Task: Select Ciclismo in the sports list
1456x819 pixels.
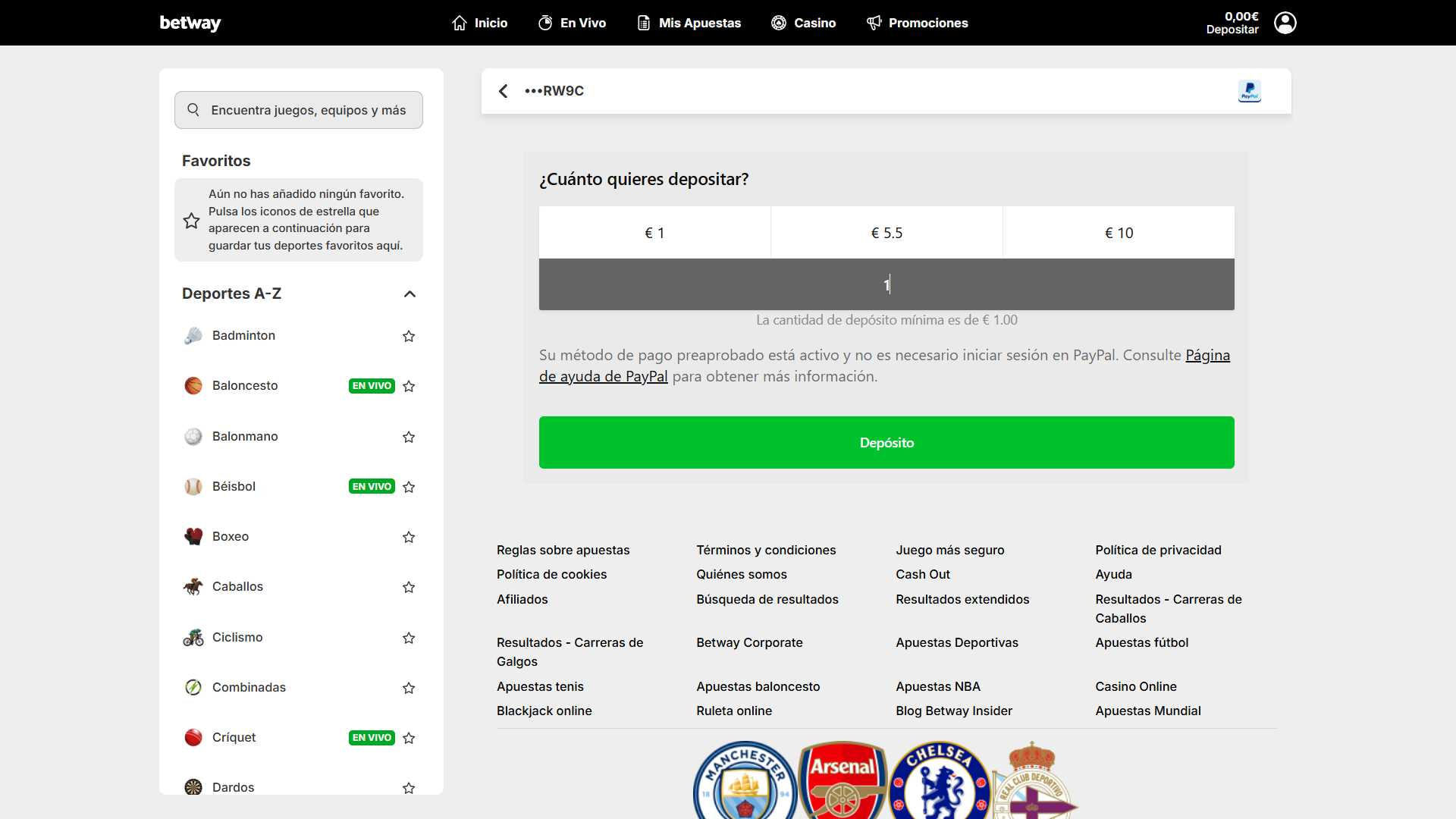Action: [x=237, y=637]
